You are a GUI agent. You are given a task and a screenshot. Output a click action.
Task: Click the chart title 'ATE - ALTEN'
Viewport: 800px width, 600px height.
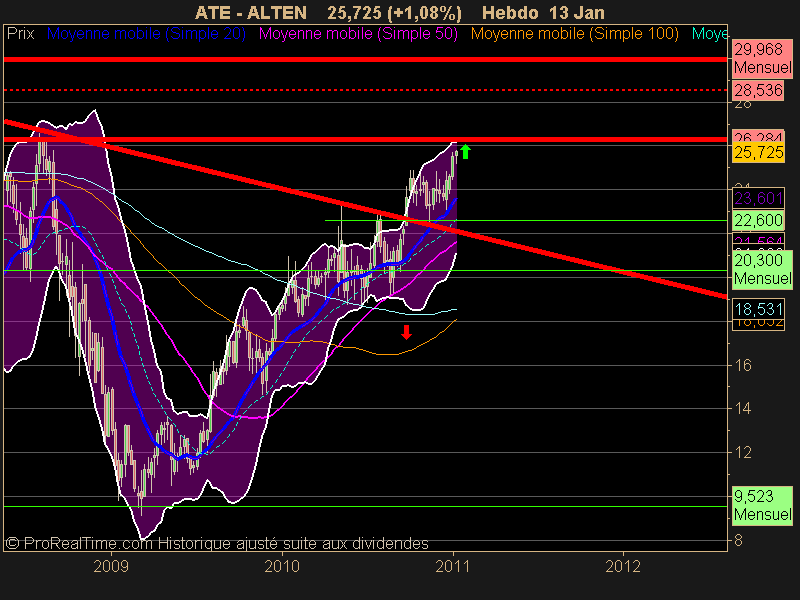(x=251, y=13)
